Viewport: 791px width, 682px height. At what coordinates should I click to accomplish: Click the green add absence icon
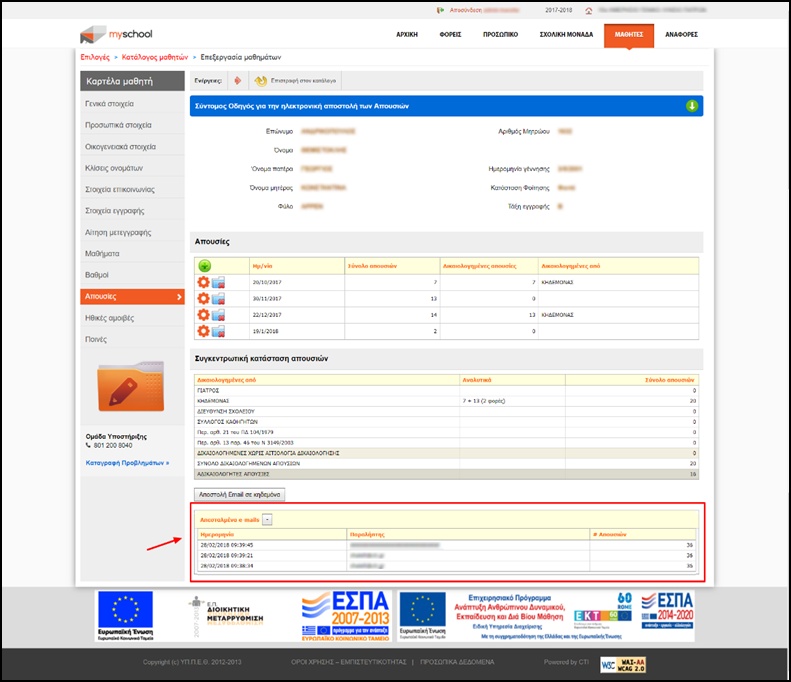[205, 266]
